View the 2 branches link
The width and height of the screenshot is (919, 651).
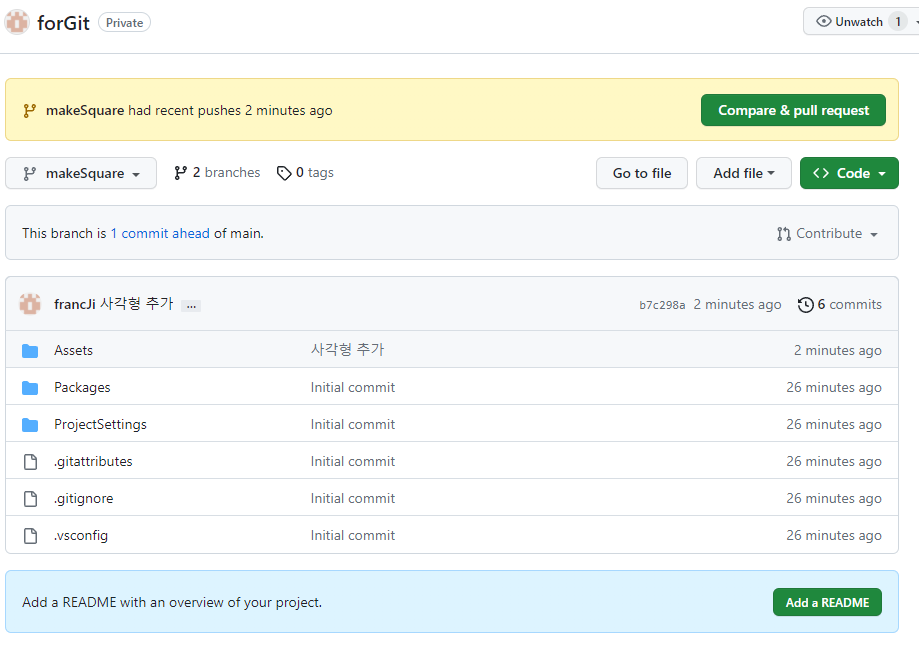(x=217, y=172)
